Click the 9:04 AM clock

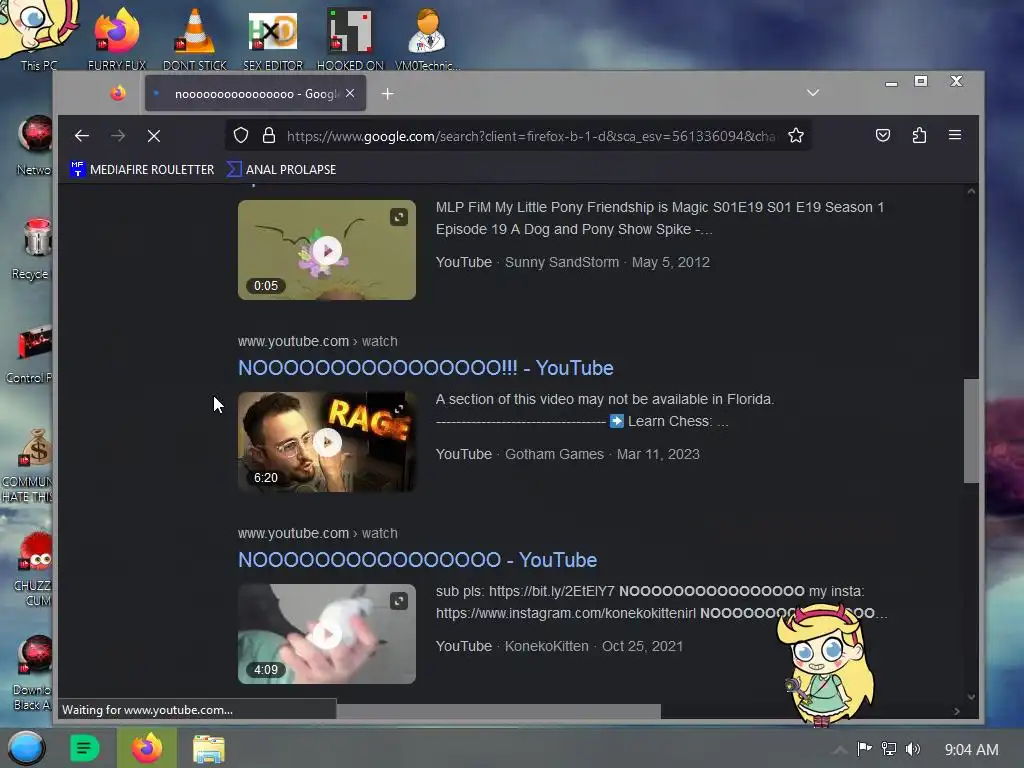point(971,750)
